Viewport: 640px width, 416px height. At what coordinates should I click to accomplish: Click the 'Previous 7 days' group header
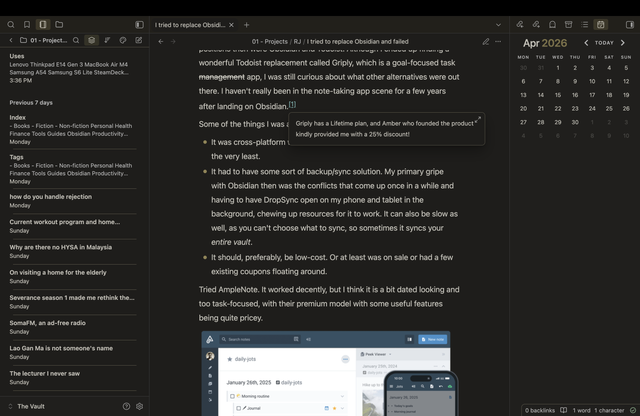pos(31,102)
